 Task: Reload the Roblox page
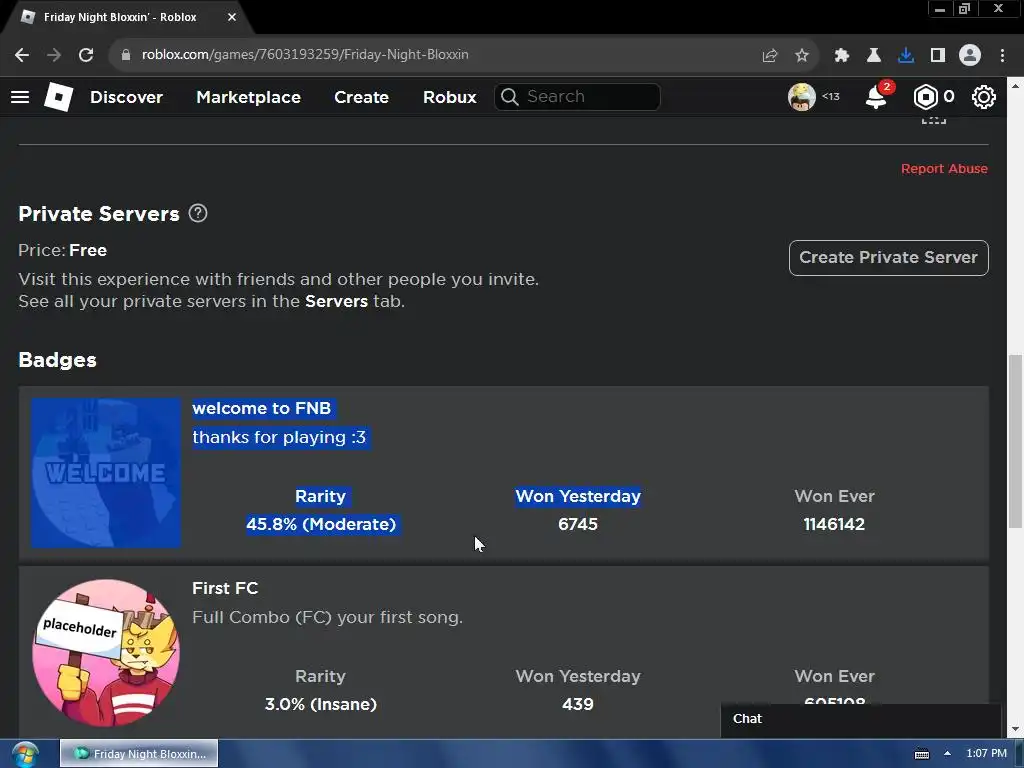[86, 55]
